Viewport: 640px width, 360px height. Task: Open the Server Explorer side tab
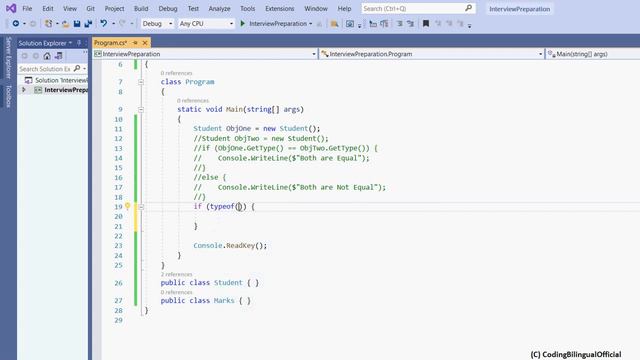8,58
